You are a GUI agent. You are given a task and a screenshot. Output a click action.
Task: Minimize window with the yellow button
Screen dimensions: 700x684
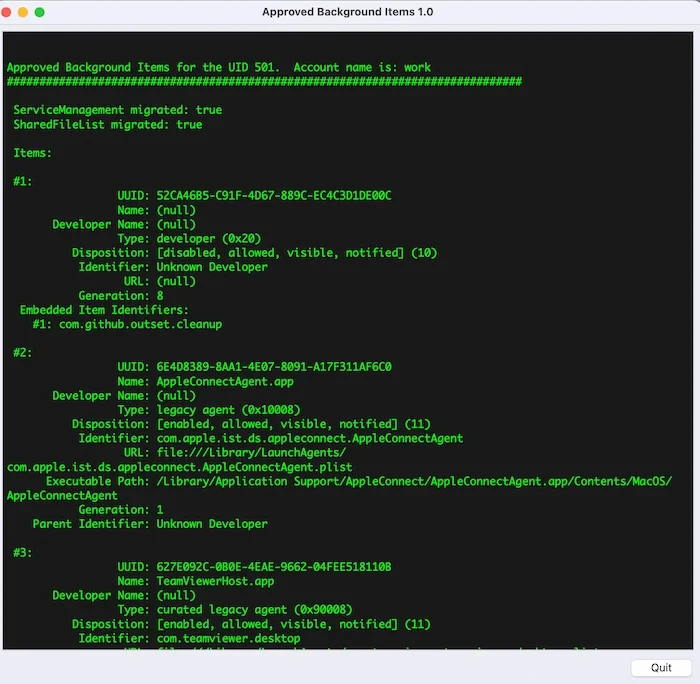23,12
